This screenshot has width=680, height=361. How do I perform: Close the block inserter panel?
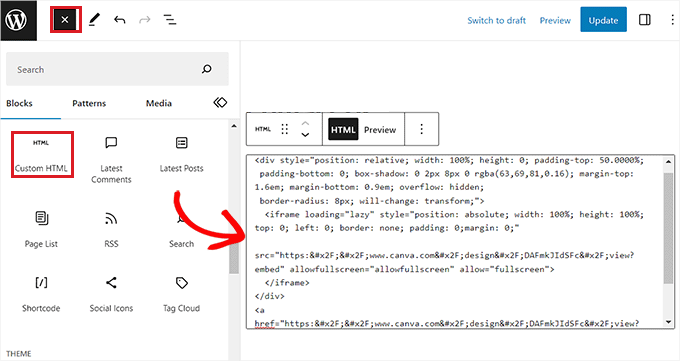point(65,20)
